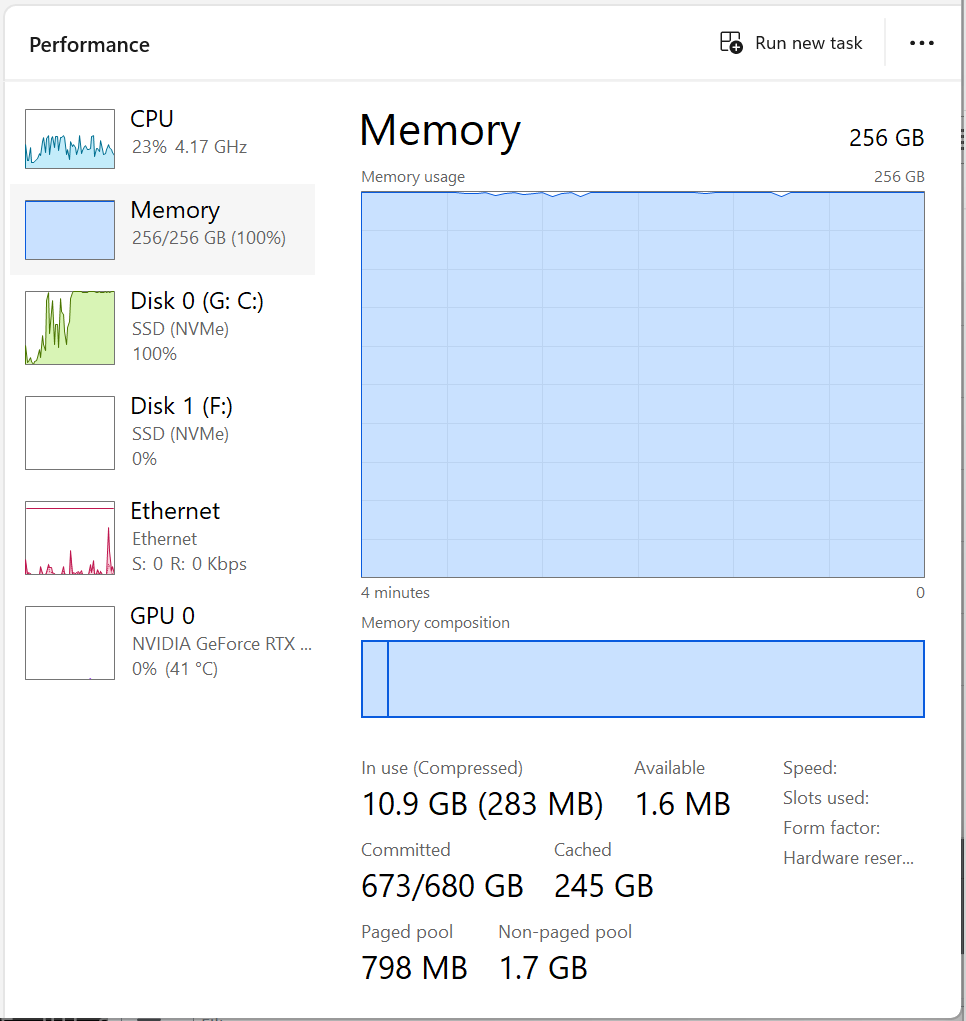Open the CPU performance entry
Screen dimensions: 966x1021
tap(152, 119)
